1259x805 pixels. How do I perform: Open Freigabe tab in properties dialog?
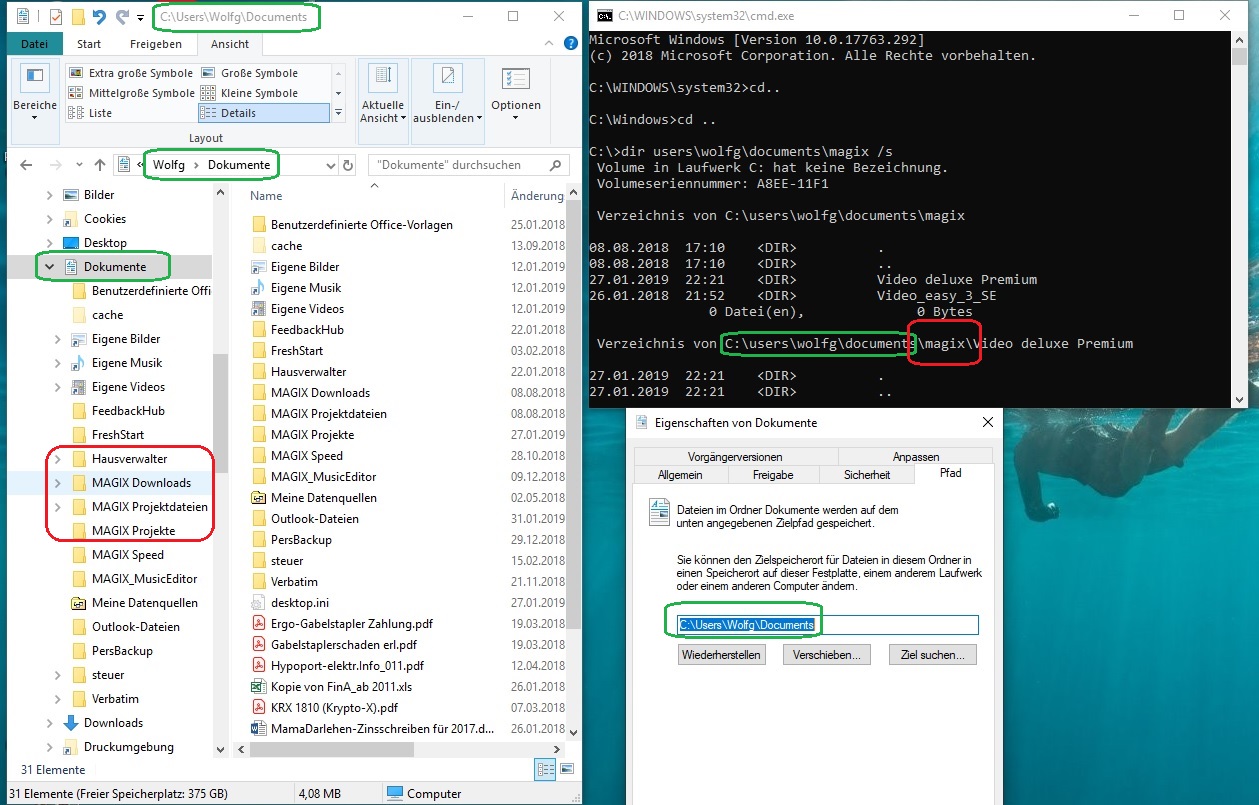point(773,475)
